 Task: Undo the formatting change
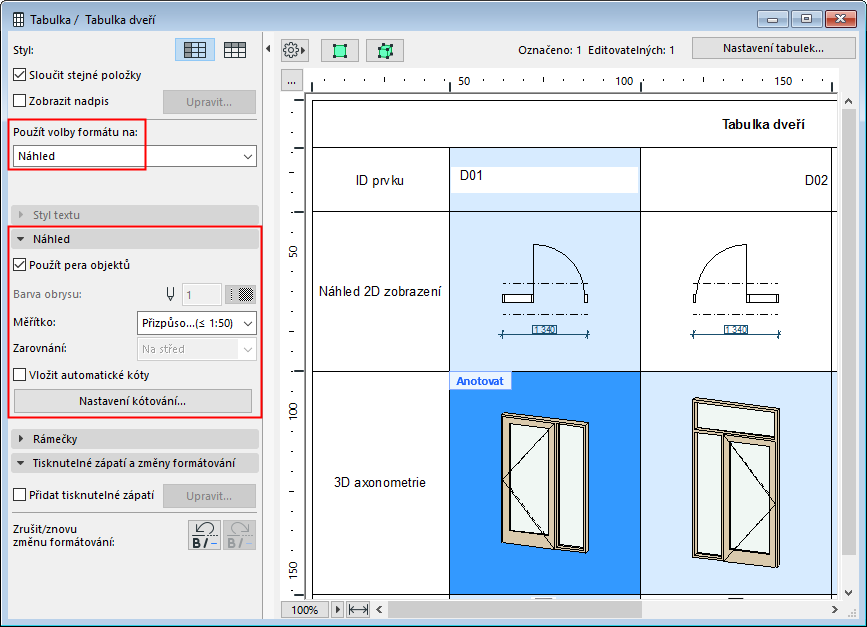coord(204,535)
